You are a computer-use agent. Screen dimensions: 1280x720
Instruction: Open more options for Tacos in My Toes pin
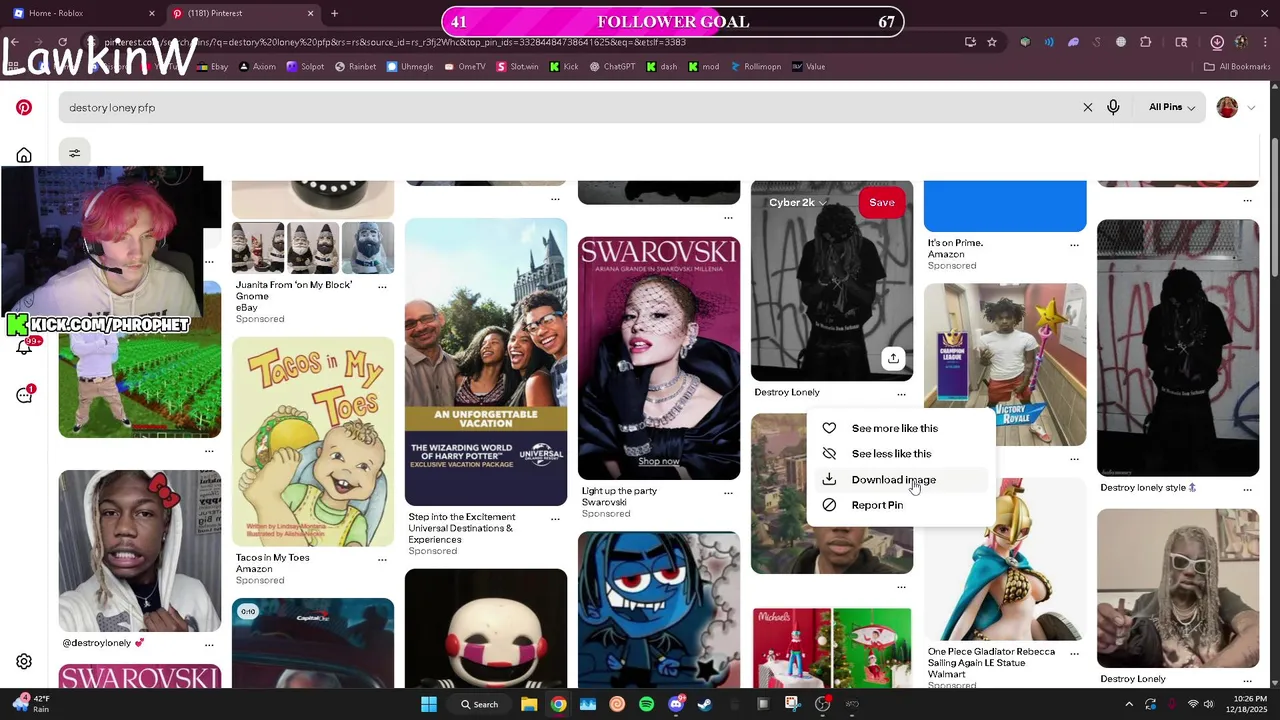[382, 560]
